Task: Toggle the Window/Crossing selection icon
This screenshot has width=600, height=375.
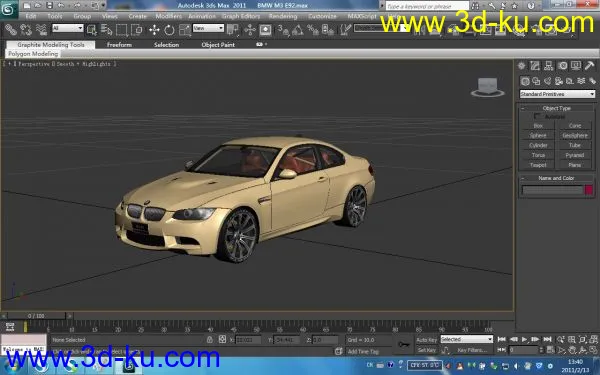Action: click(137, 29)
